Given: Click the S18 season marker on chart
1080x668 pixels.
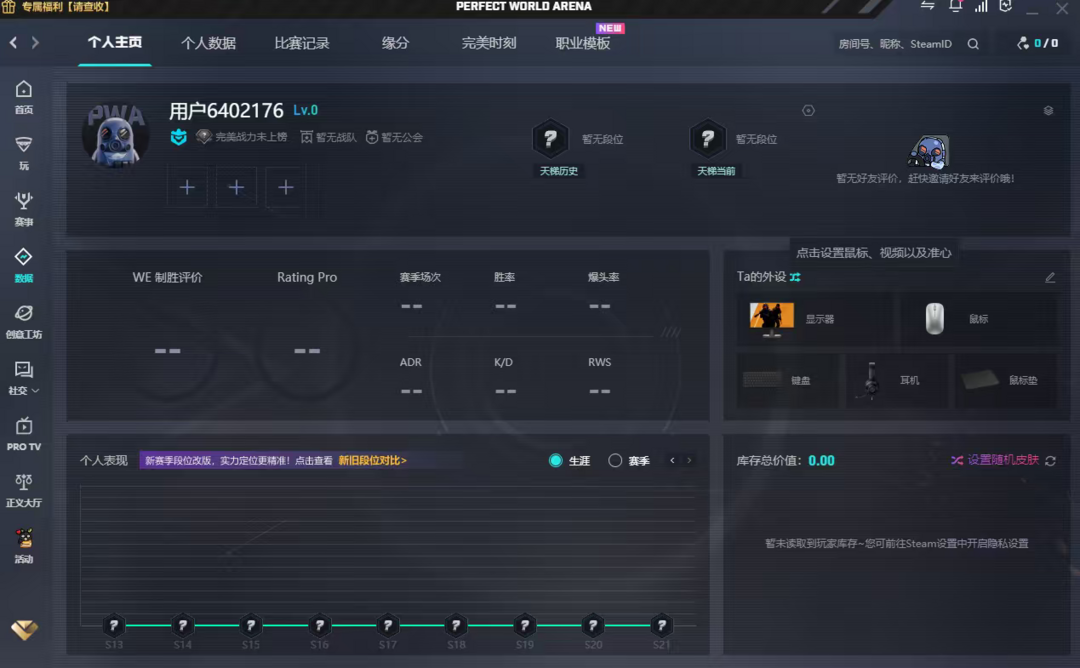Looking at the screenshot, I should coord(456,626).
